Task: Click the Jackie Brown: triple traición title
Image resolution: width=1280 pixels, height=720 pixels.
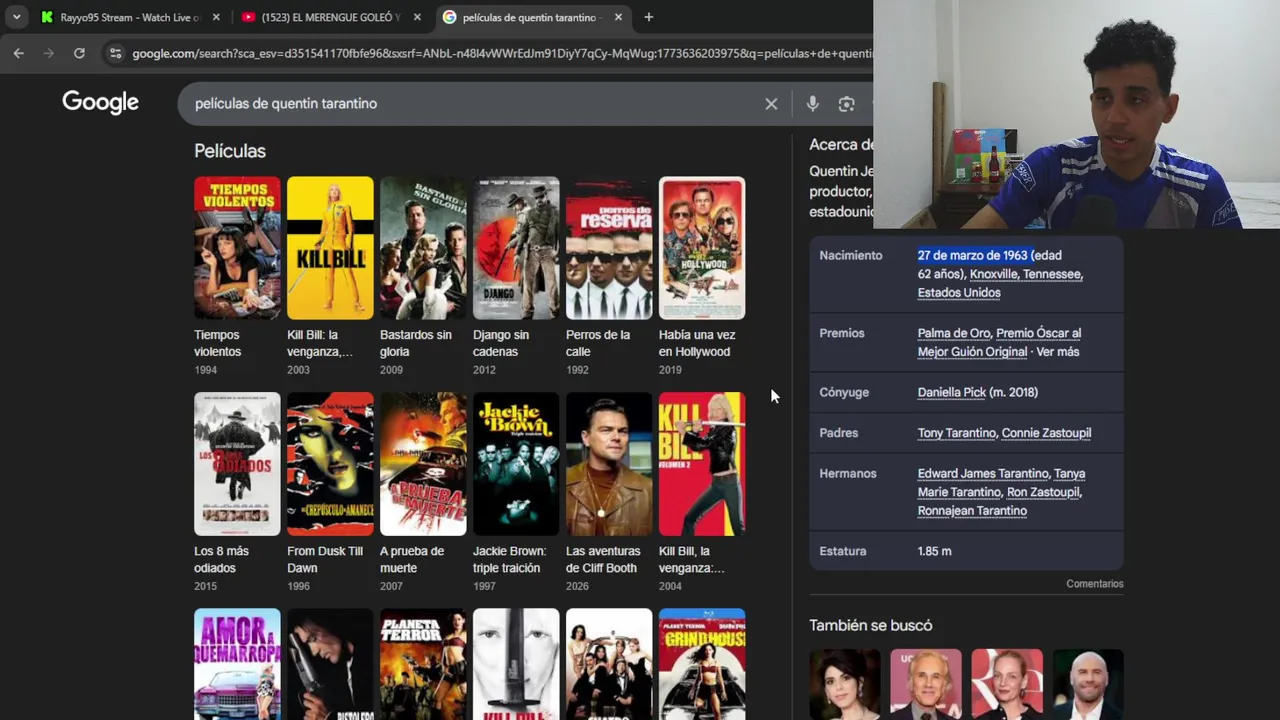Action: [x=510, y=559]
